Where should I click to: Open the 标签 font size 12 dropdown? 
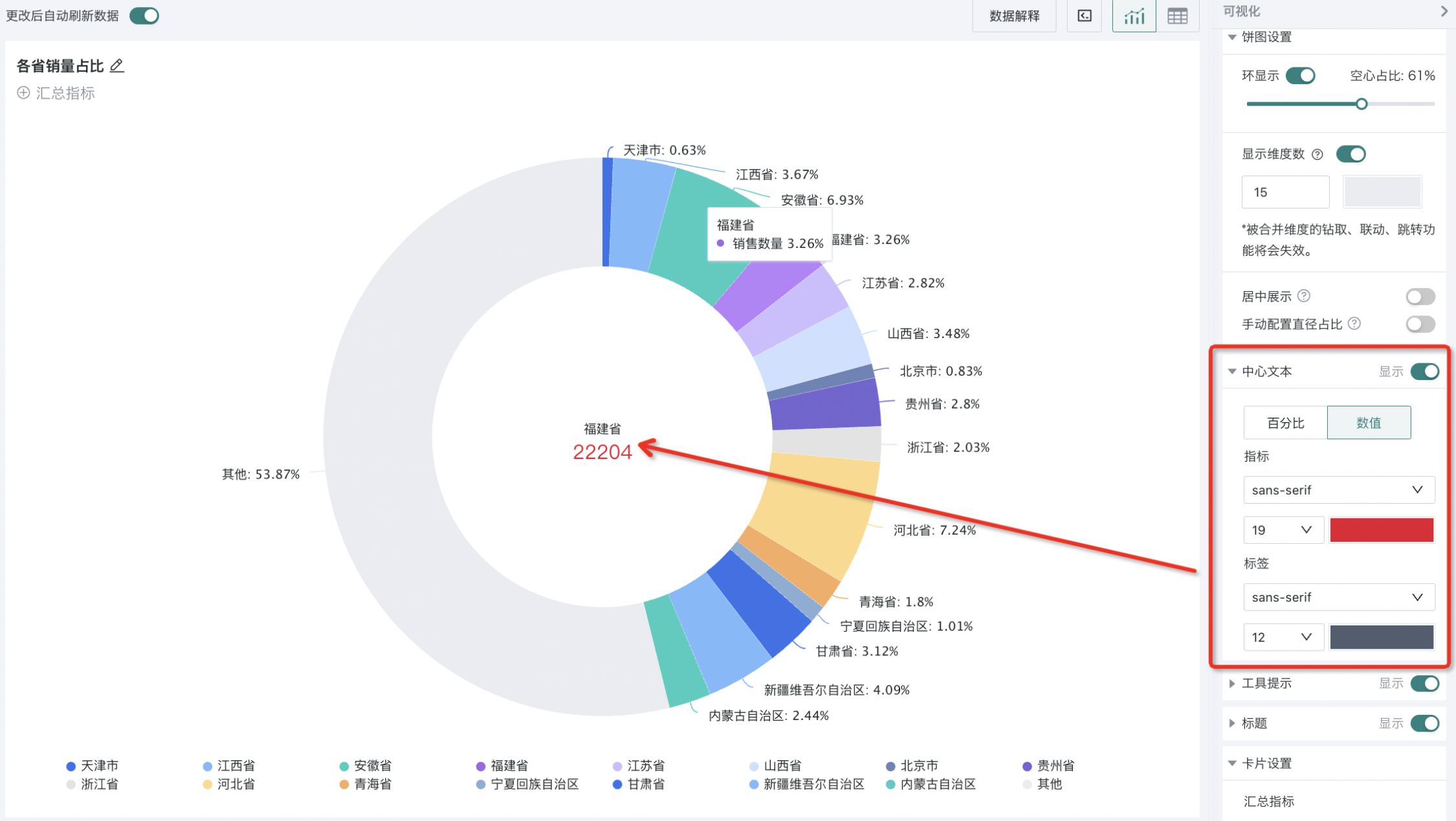coord(1283,637)
